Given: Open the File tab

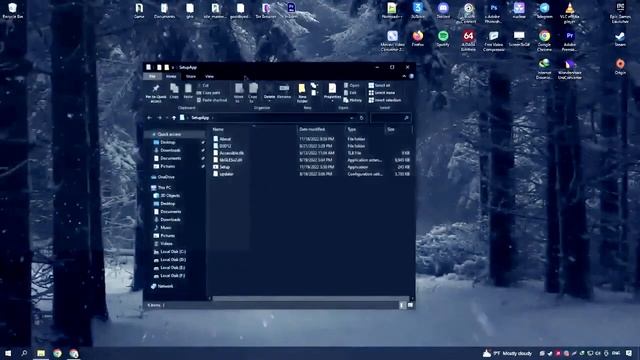Looking at the screenshot, I should pyautogui.click(x=152, y=76).
